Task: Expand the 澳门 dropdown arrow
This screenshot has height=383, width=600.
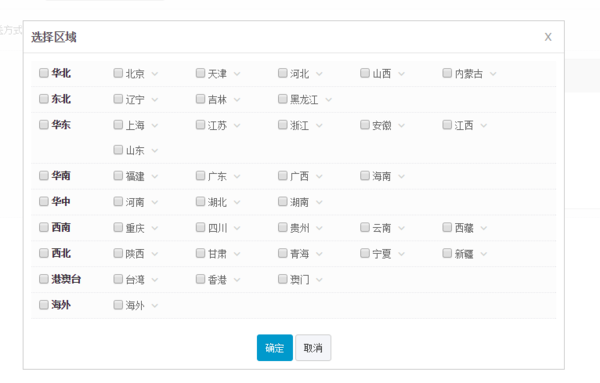Action: 319,280
